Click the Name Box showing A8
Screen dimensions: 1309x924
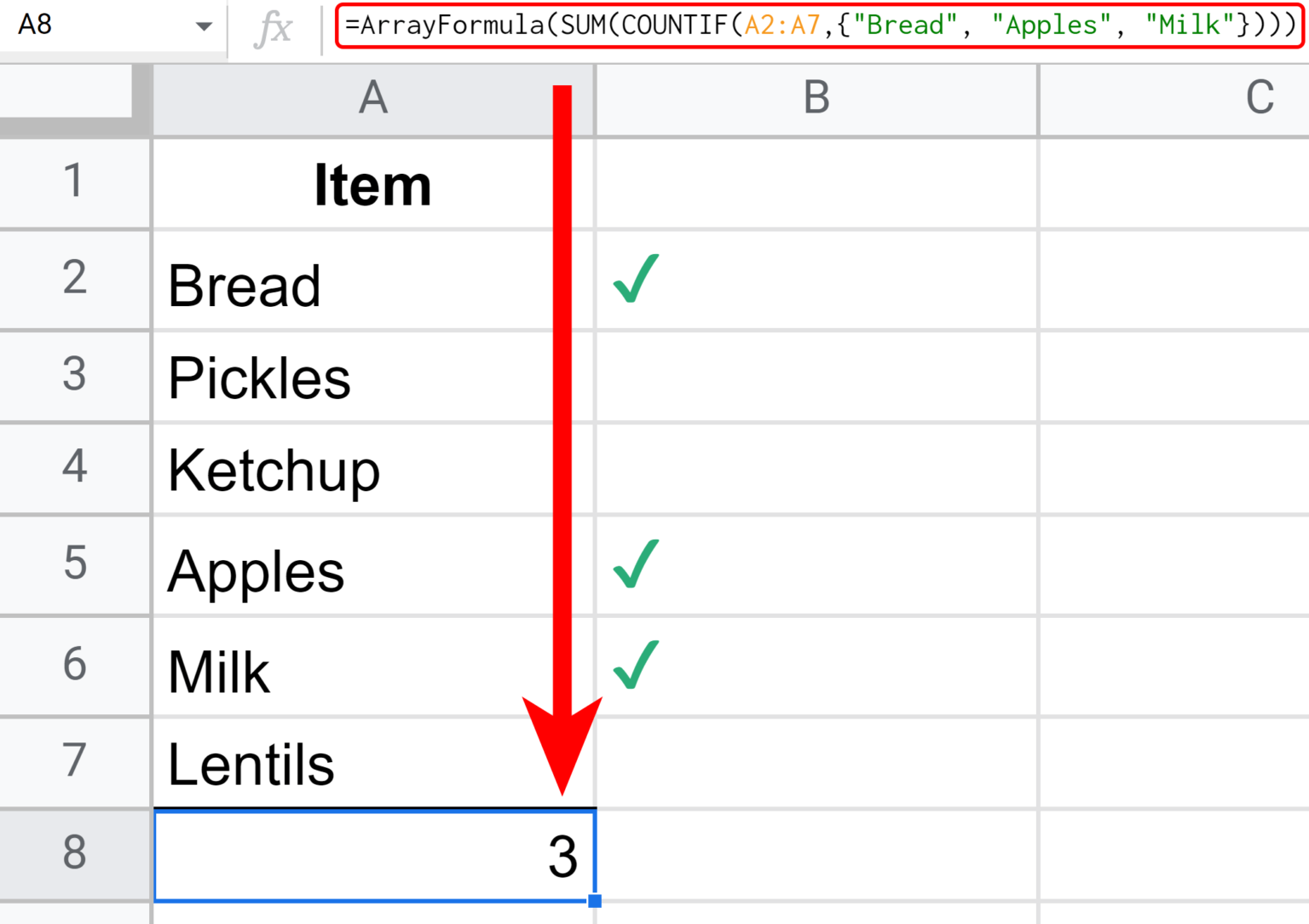coord(51,25)
